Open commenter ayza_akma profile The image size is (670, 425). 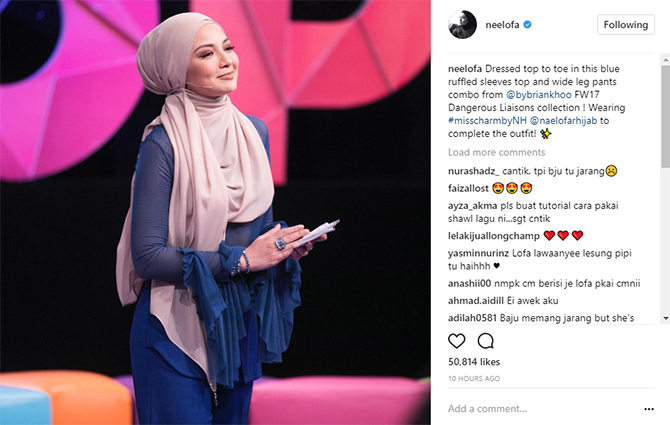[x=473, y=206]
